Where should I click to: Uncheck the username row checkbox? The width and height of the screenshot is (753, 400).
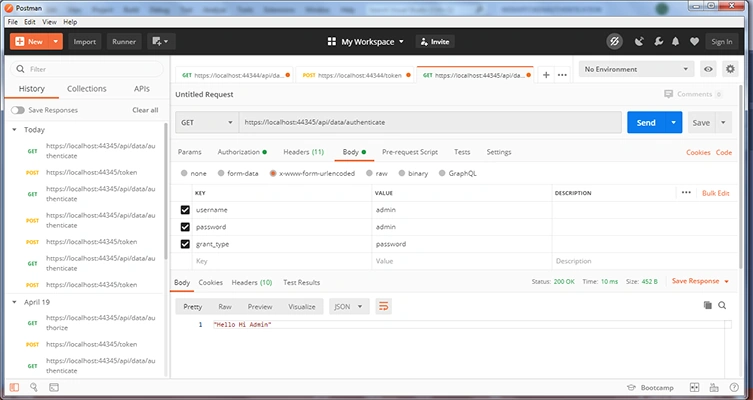[x=185, y=210]
